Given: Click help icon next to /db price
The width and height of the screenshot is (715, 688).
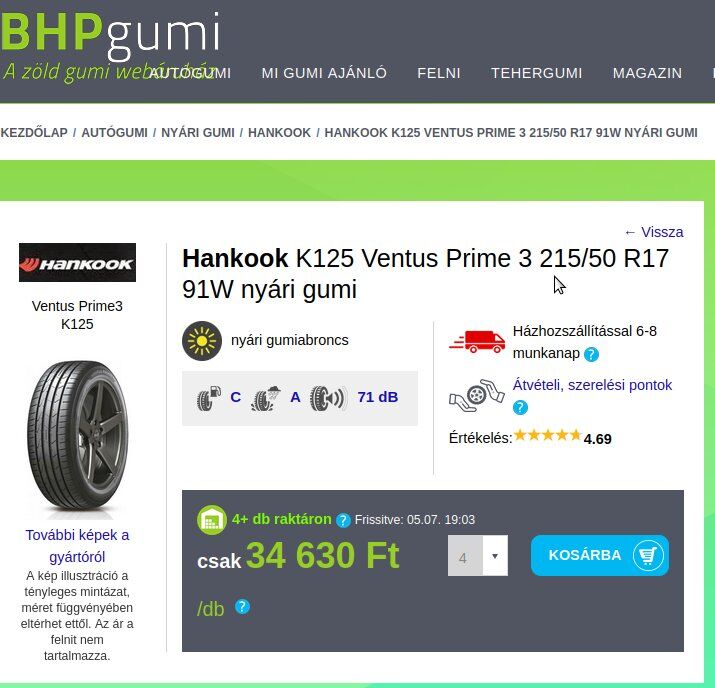Looking at the screenshot, I should pyautogui.click(x=242, y=607).
